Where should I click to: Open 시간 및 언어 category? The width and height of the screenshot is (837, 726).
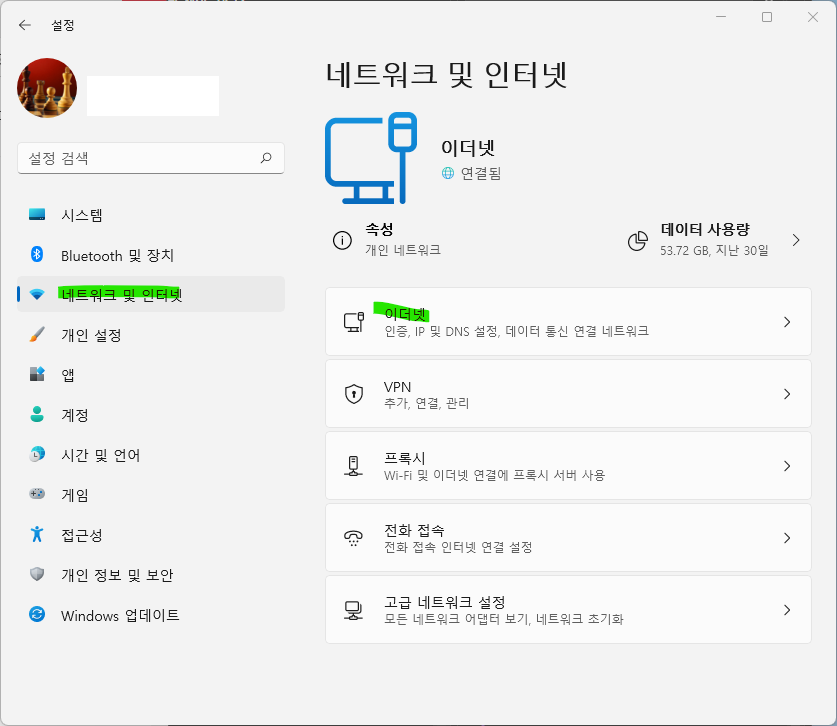[x=151, y=455]
